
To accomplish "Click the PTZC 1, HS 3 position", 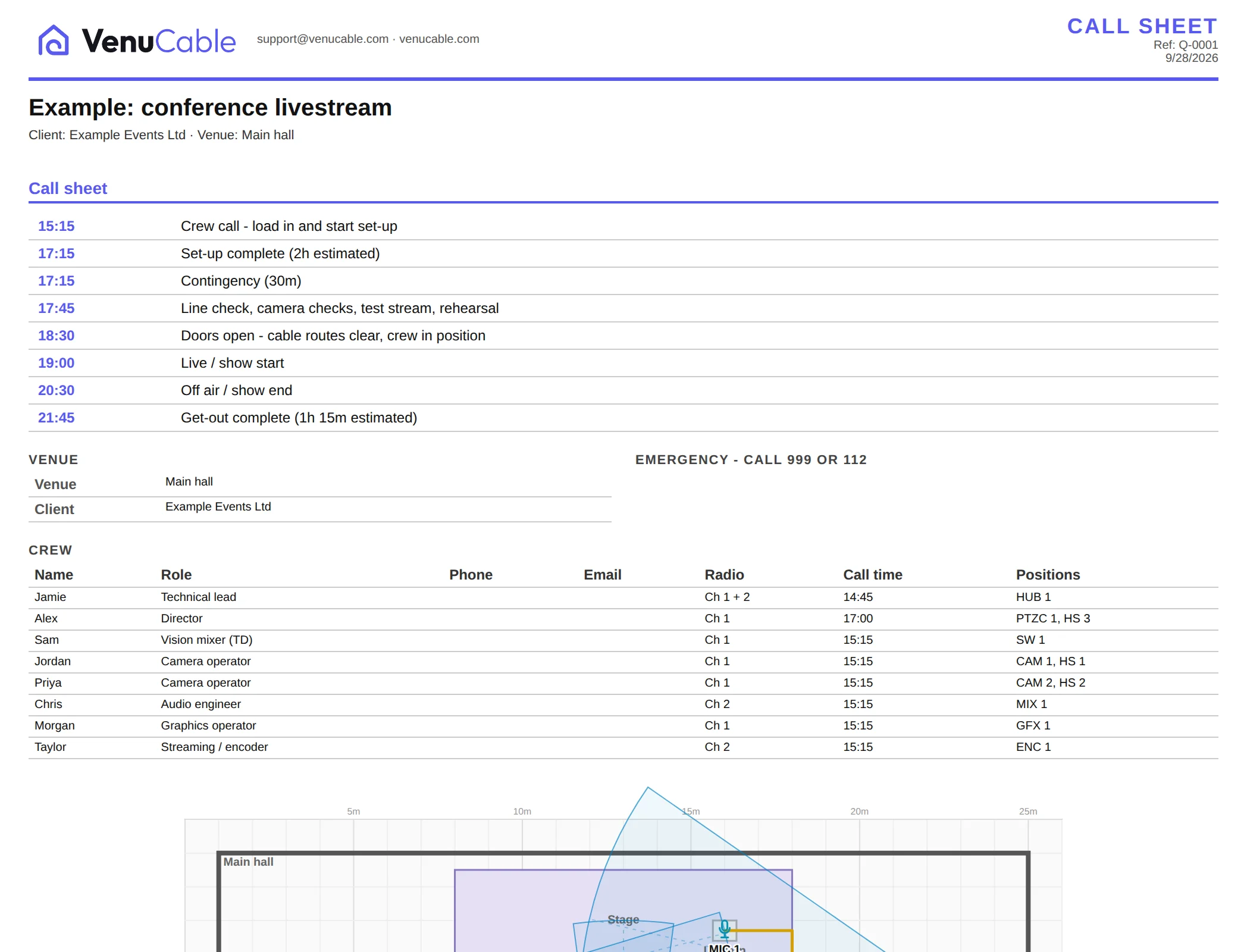I will point(1053,618).
